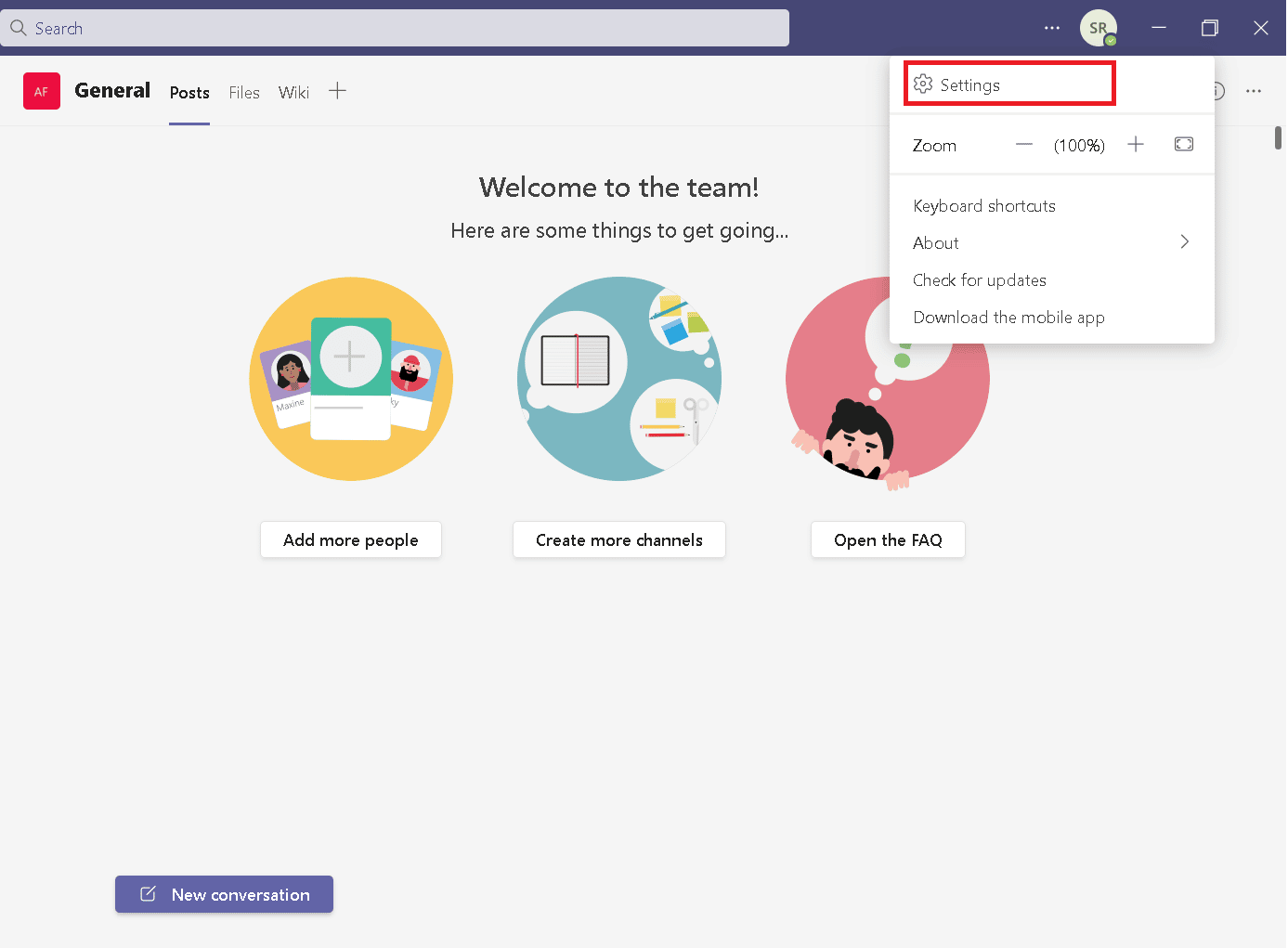This screenshot has height=948, width=1288.
Task: Click Open the FAQ button
Action: click(x=888, y=539)
